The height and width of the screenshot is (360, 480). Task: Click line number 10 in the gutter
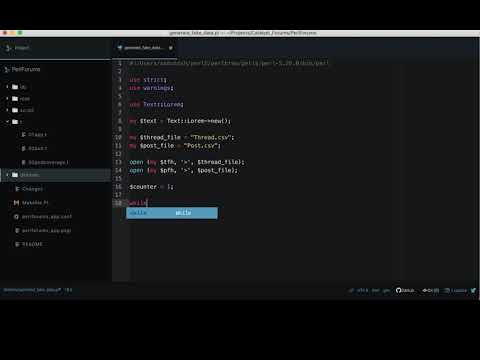point(118,137)
